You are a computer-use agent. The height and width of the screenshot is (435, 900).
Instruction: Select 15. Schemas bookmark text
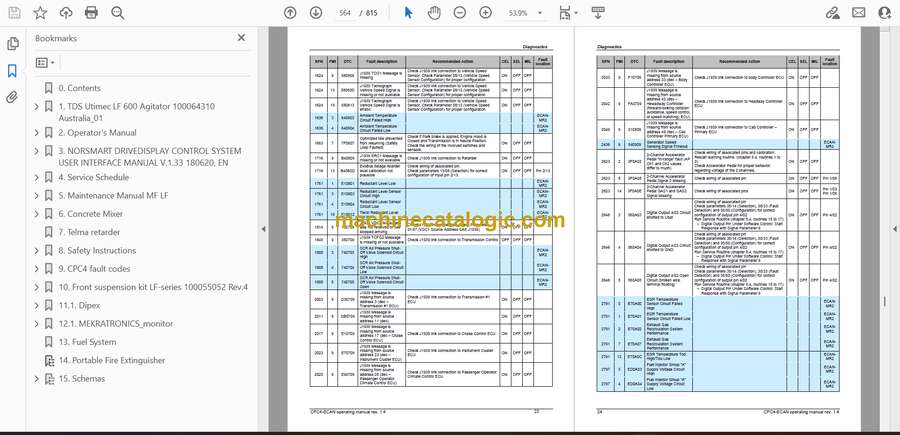[82, 379]
